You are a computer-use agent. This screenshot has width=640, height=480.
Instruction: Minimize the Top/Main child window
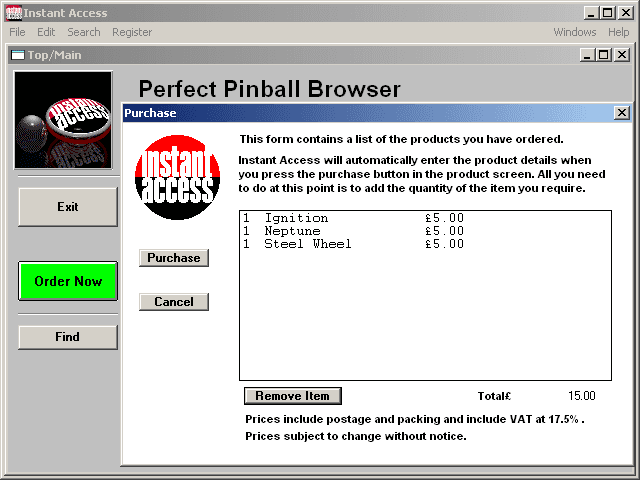[587, 55]
